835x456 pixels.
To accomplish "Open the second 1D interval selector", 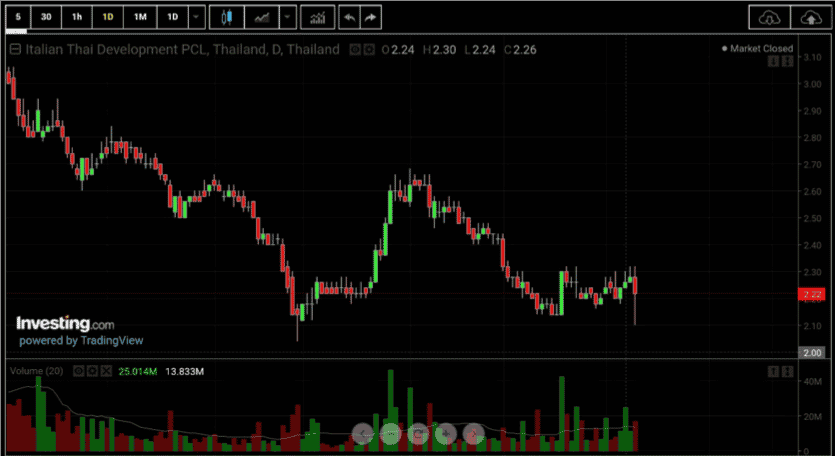I will [x=173, y=17].
